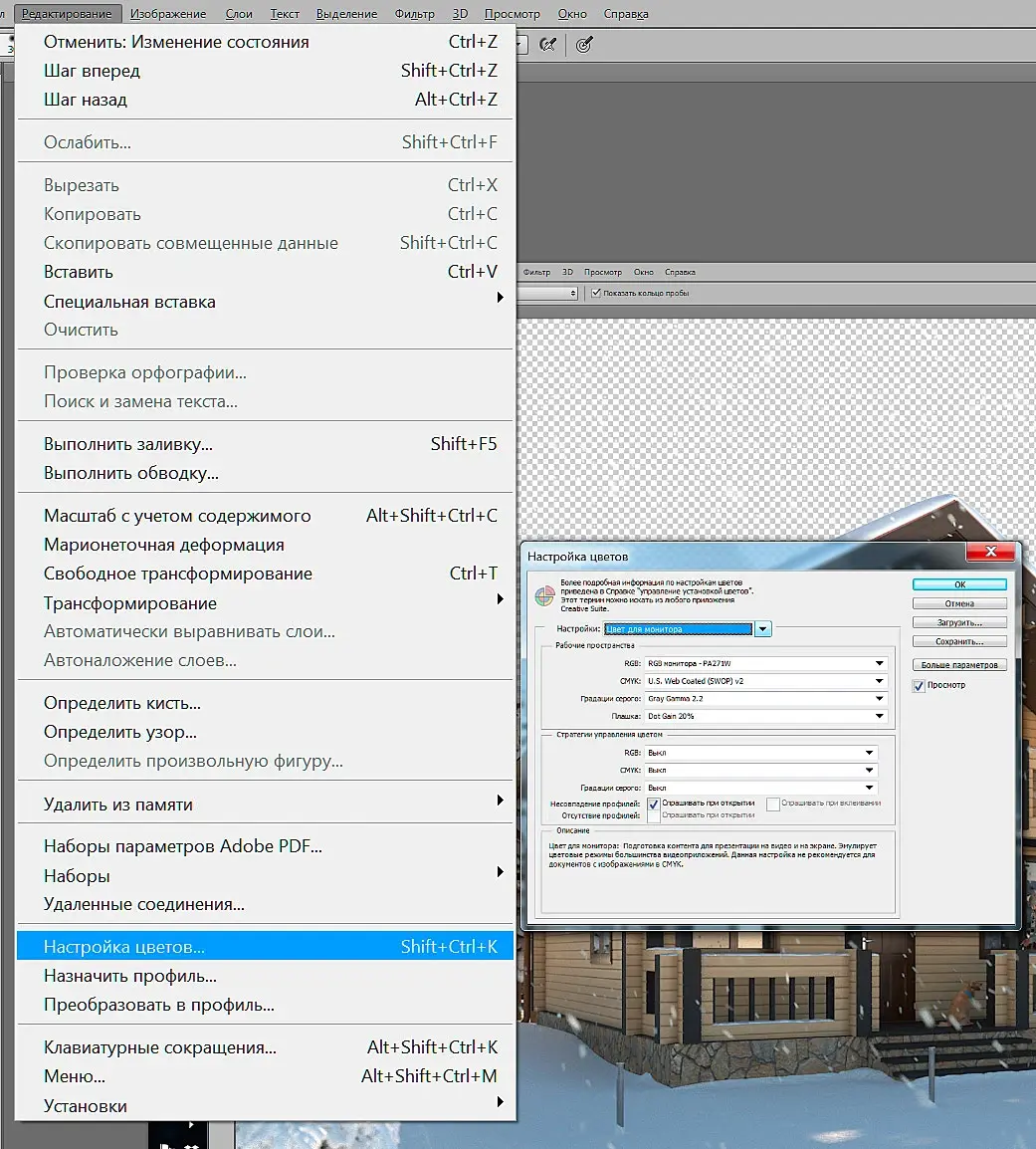Image resolution: width=1036 pixels, height=1149 pixels.
Task: Choose Масштаб с учетом содержимого
Action: 266,516
